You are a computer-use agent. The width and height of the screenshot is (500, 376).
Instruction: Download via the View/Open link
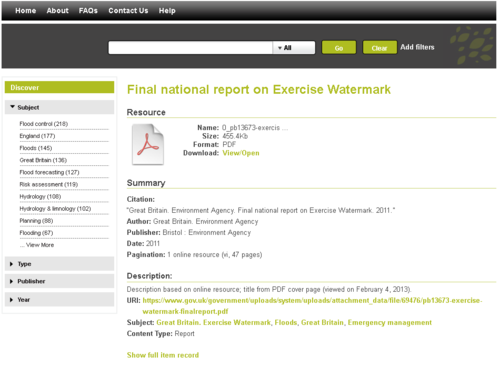click(x=241, y=153)
